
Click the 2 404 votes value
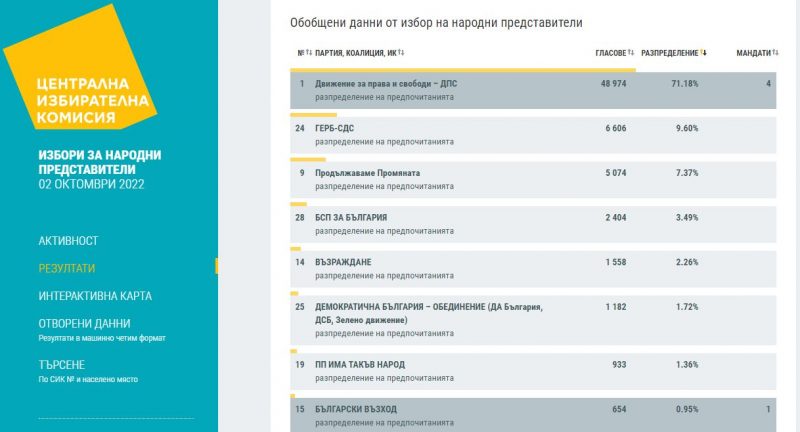pos(616,217)
